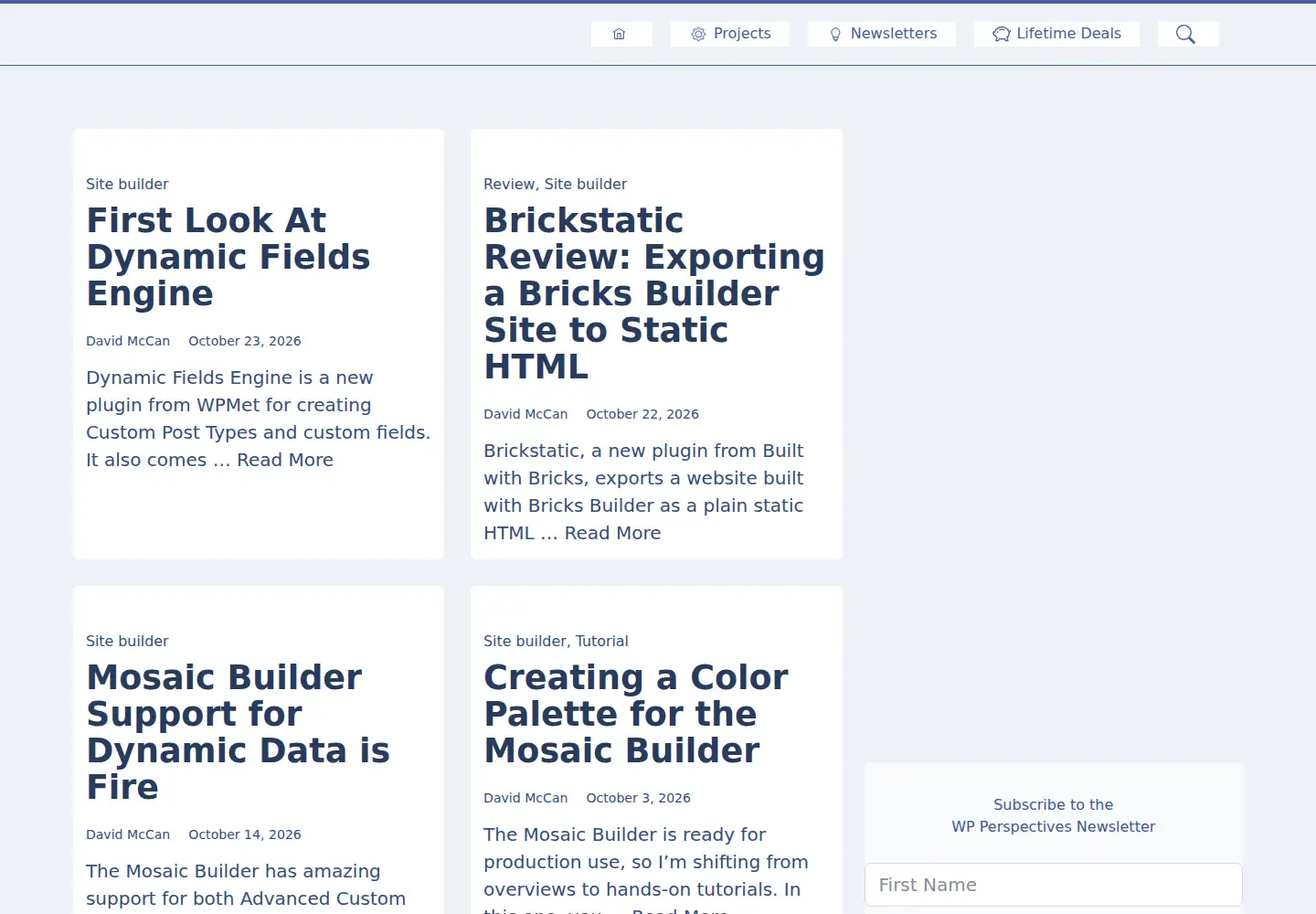Image resolution: width=1316 pixels, height=914 pixels.
Task: Click author David McCan next to October 14, 2026
Action: click(128, 834)
